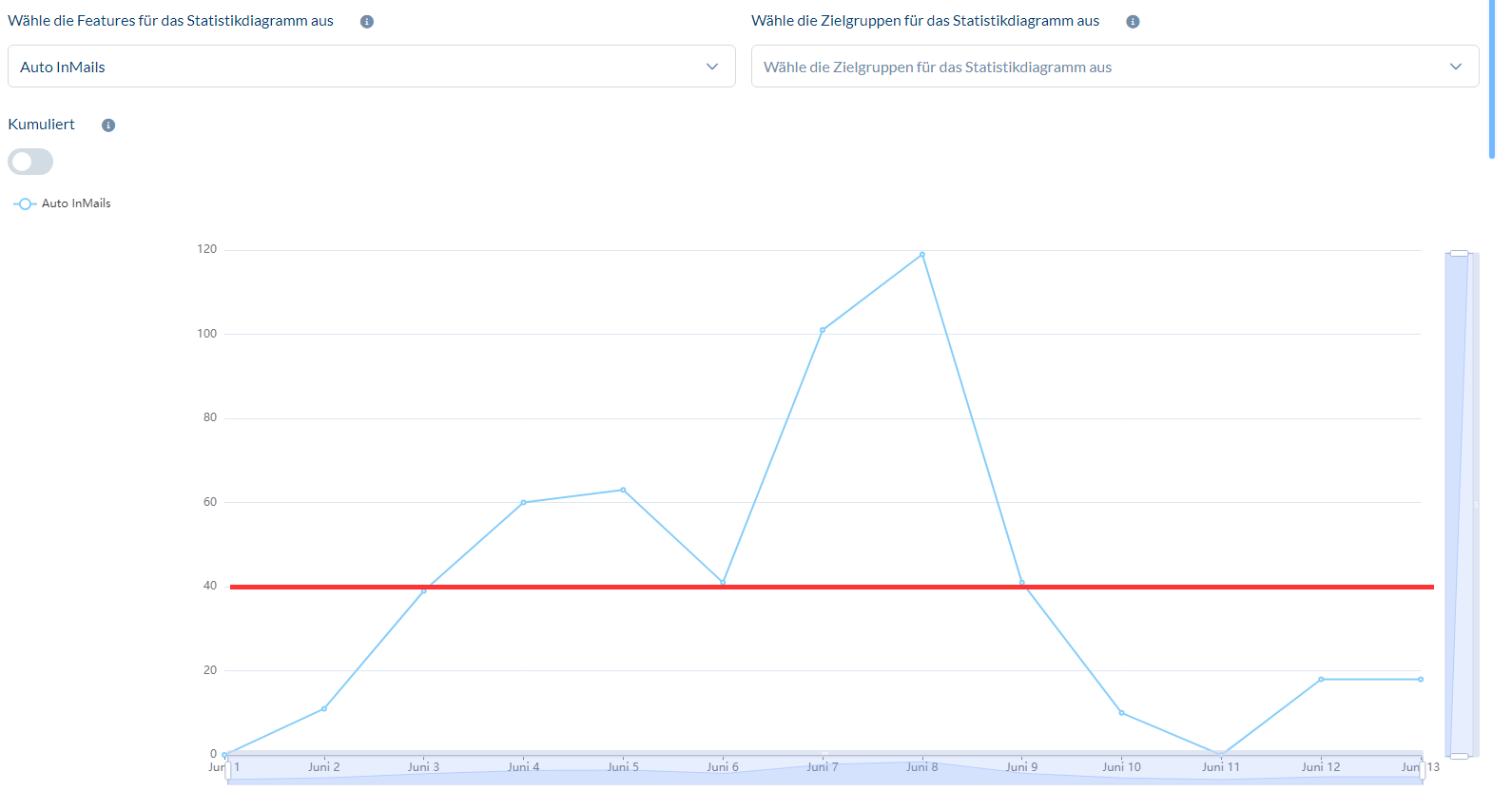Click info icon beside Features selection label
Viewport: 1512px width, 811px height.
pyautogui.click(x=367, y=22)
